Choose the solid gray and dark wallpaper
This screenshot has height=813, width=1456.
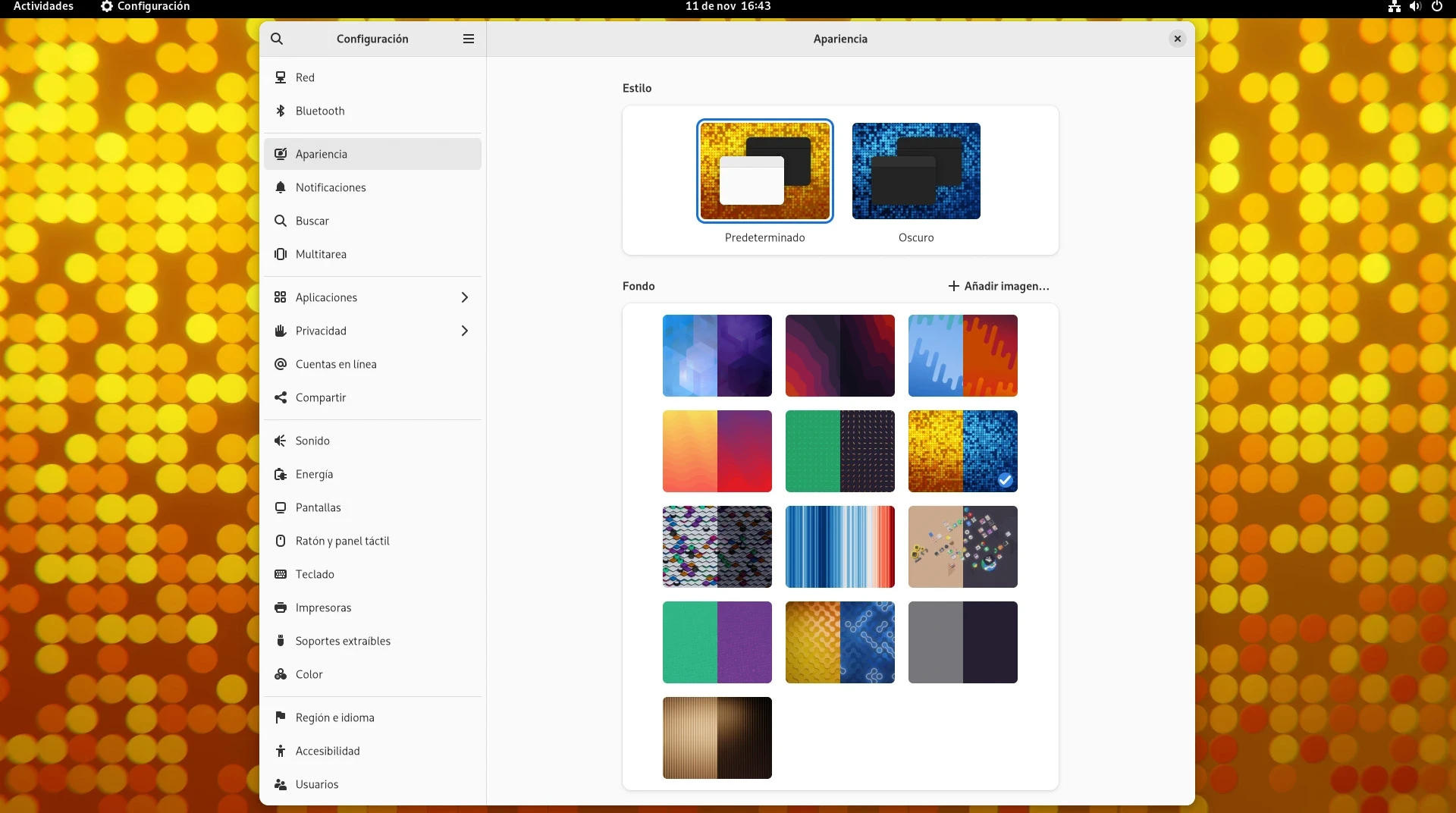962,642
